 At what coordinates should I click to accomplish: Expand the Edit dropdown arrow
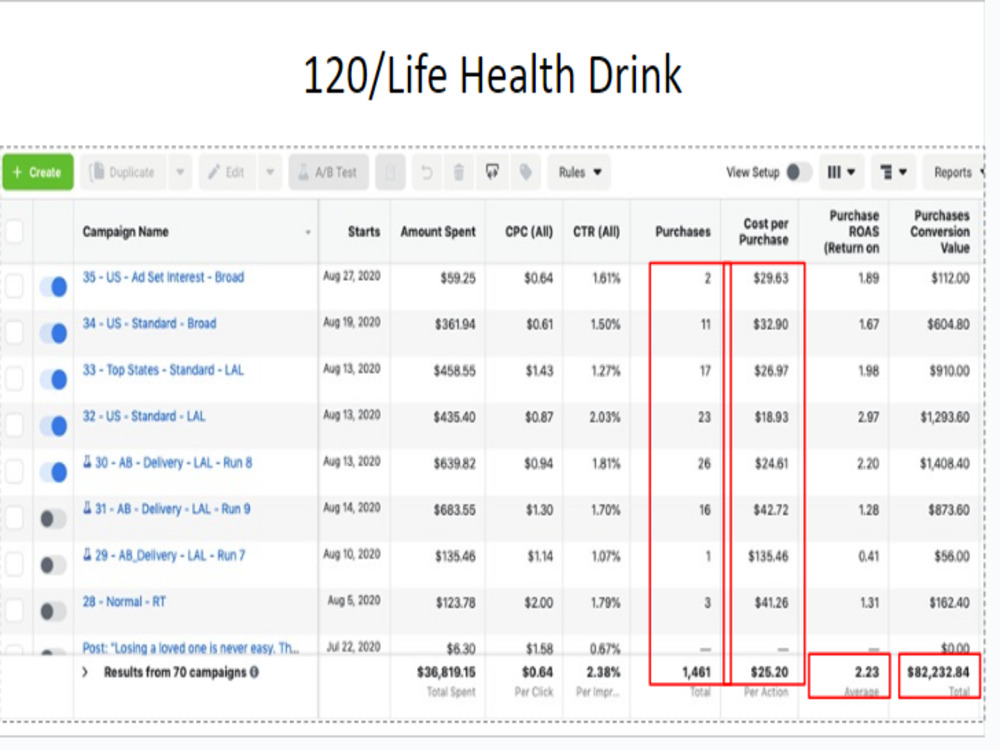pos(271,172)
